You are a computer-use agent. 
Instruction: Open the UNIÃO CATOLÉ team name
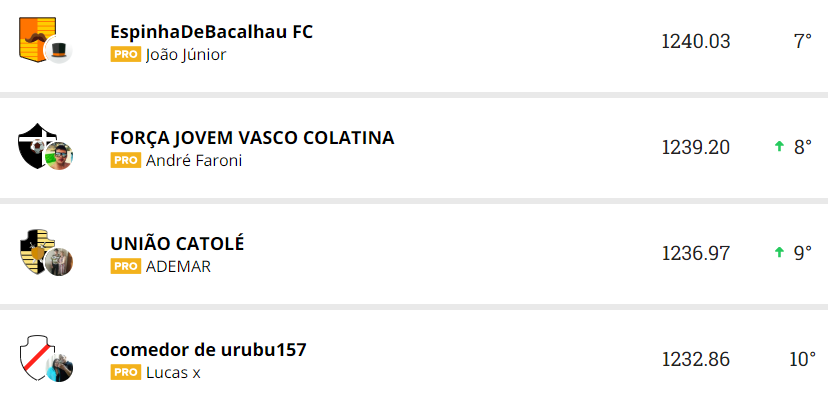177,244
